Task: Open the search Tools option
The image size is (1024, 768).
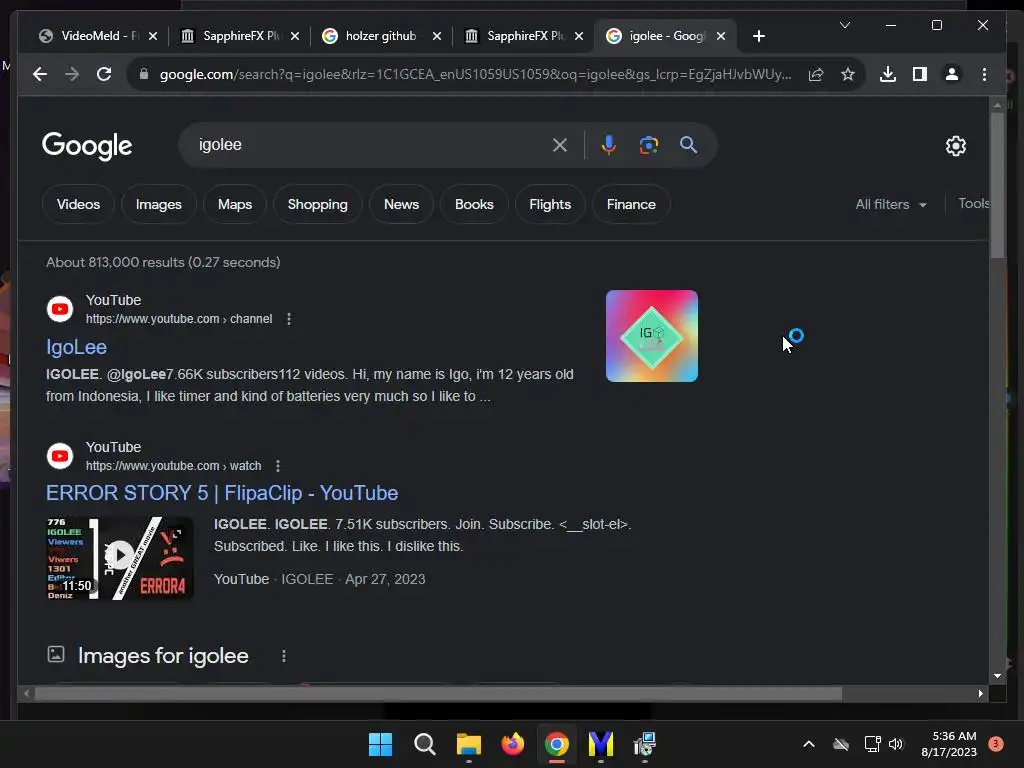Action: tap(973, 204)
